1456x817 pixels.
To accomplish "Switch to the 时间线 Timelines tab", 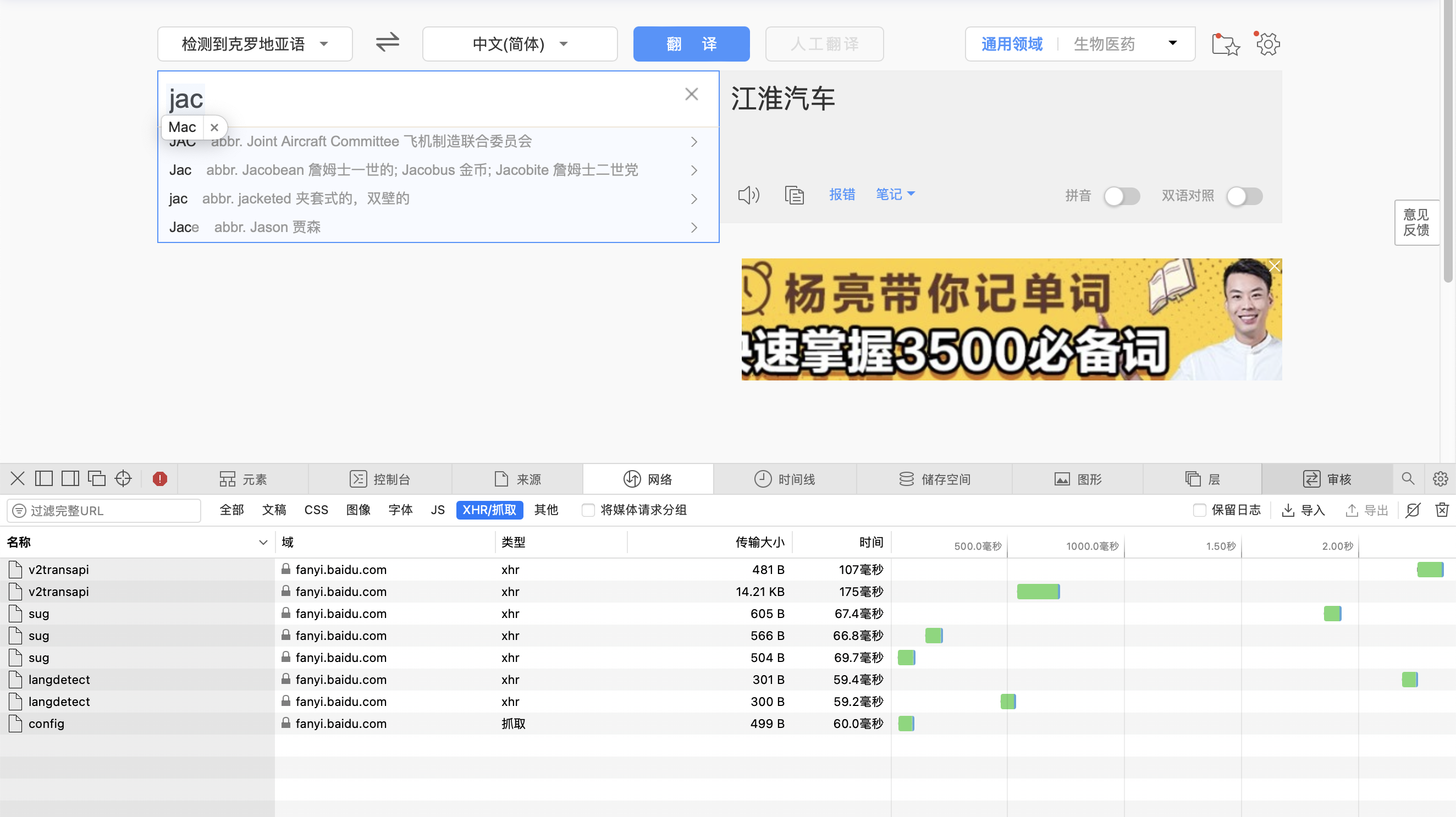I will pyautogui.click(x=785, y=479).
